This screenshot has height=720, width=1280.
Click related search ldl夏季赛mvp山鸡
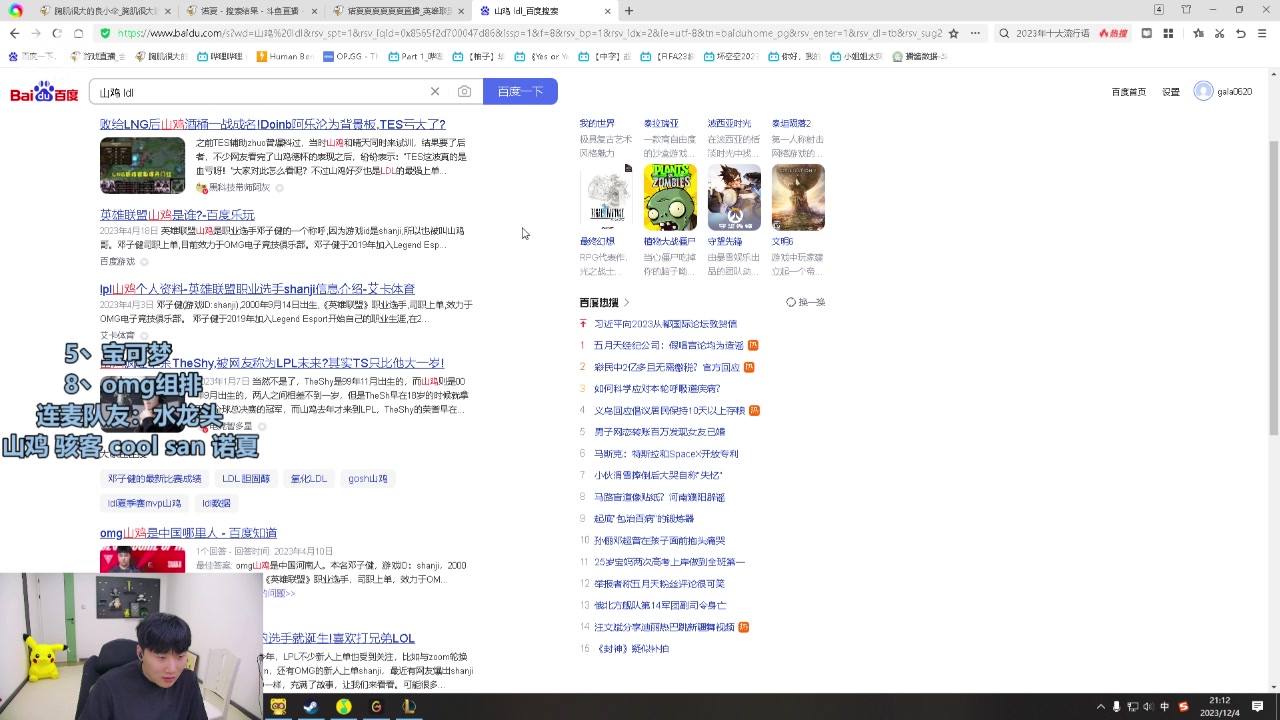click(x=145, y=503)
